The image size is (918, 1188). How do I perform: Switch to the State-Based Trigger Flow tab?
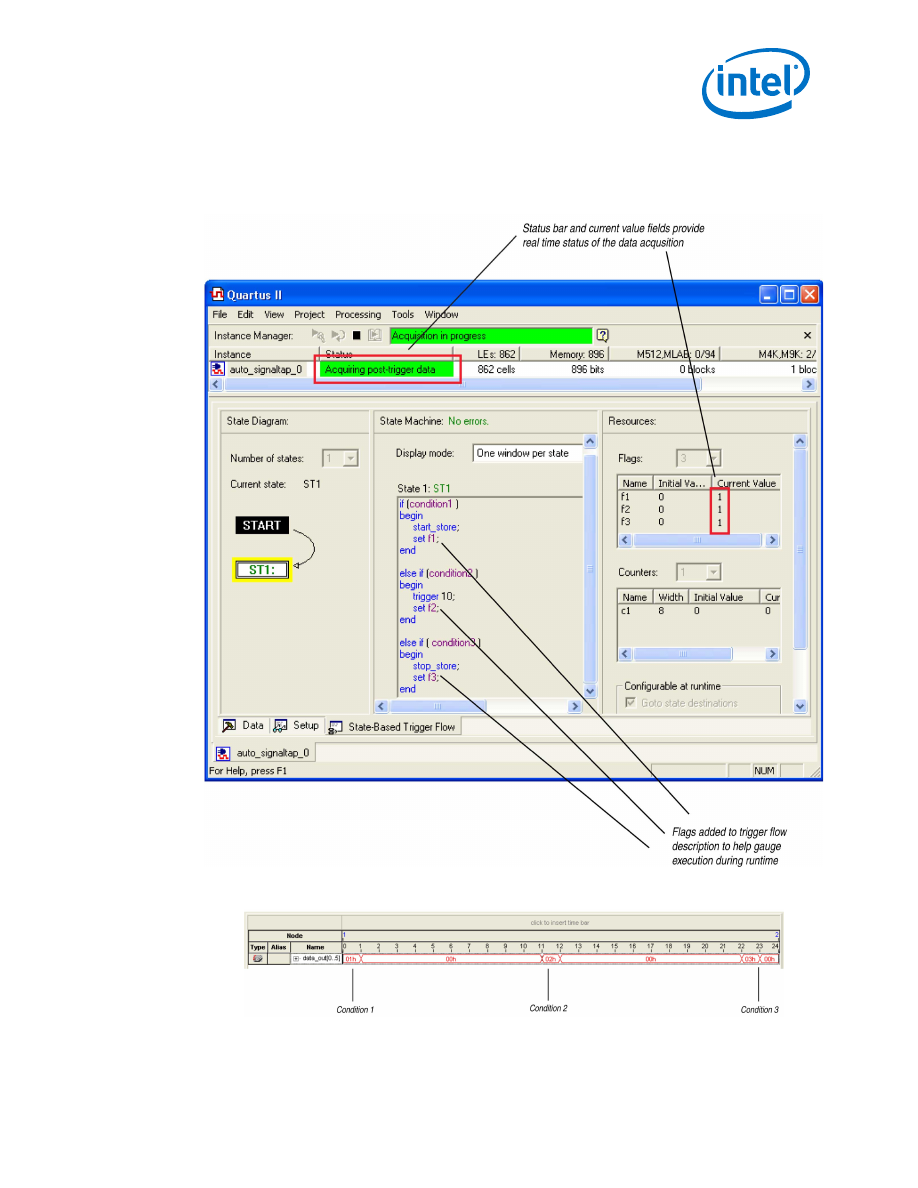(x=394, y=727)
